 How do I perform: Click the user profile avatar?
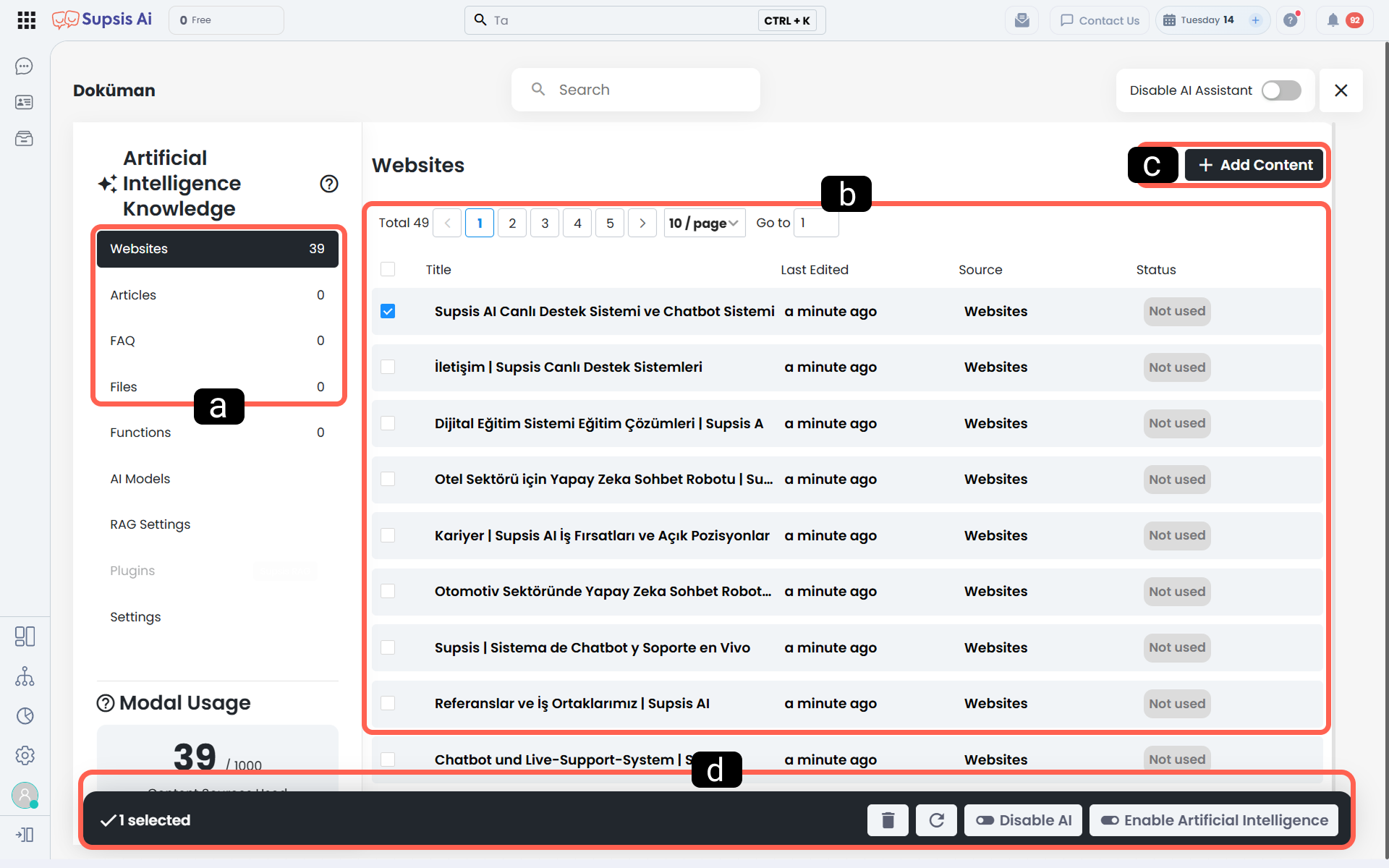[x=25, y=795]
